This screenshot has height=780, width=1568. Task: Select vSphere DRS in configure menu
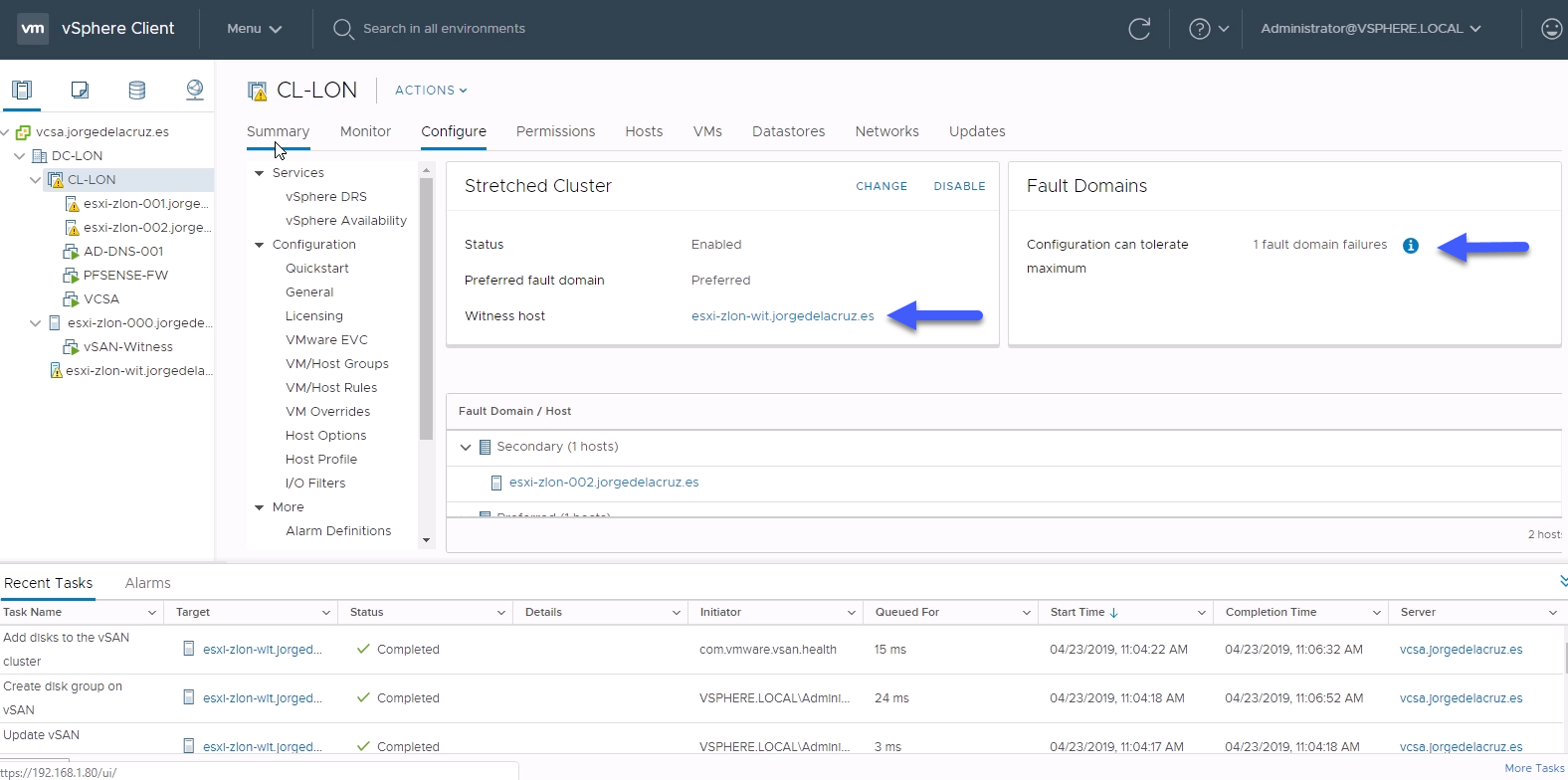326,197
